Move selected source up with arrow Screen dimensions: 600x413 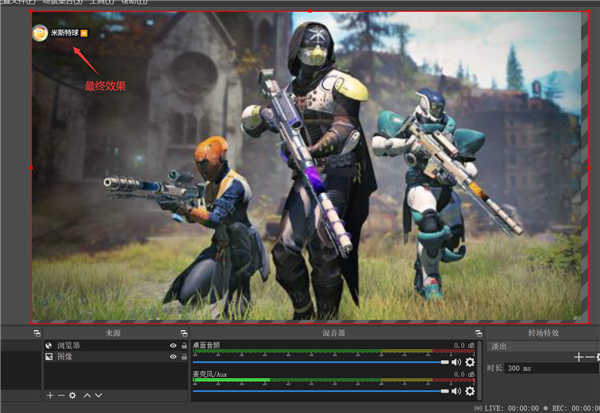[x=86, y=396]
